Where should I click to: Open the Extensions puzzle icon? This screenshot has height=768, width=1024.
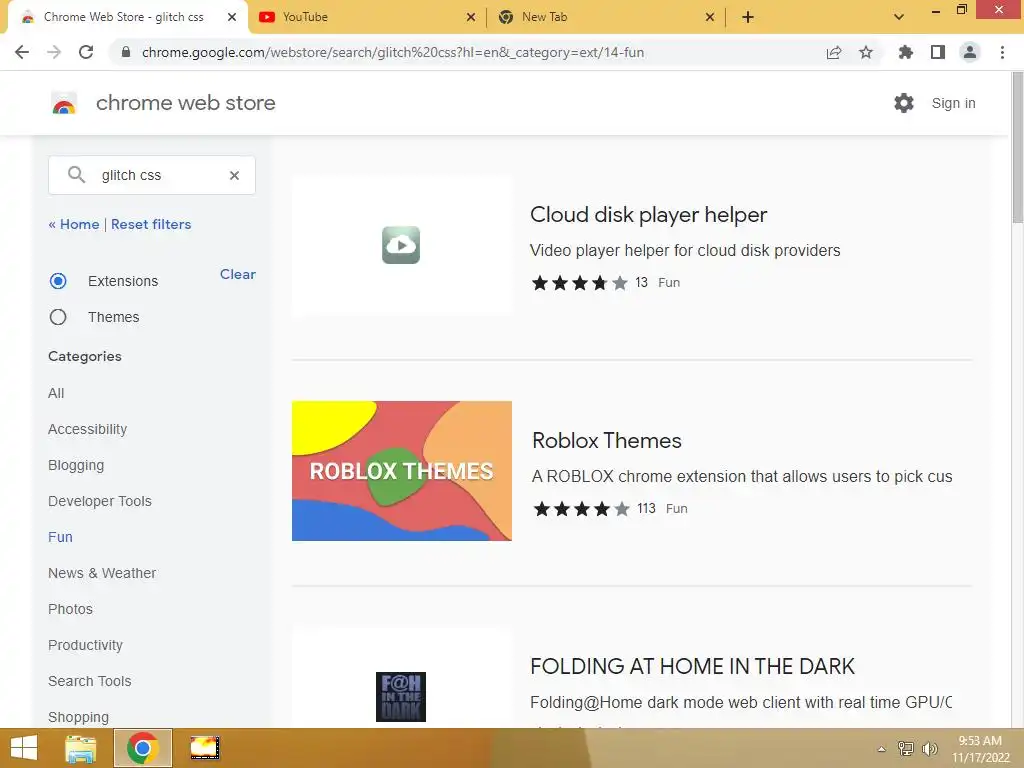pyautogui.click(x=906, y=52)
